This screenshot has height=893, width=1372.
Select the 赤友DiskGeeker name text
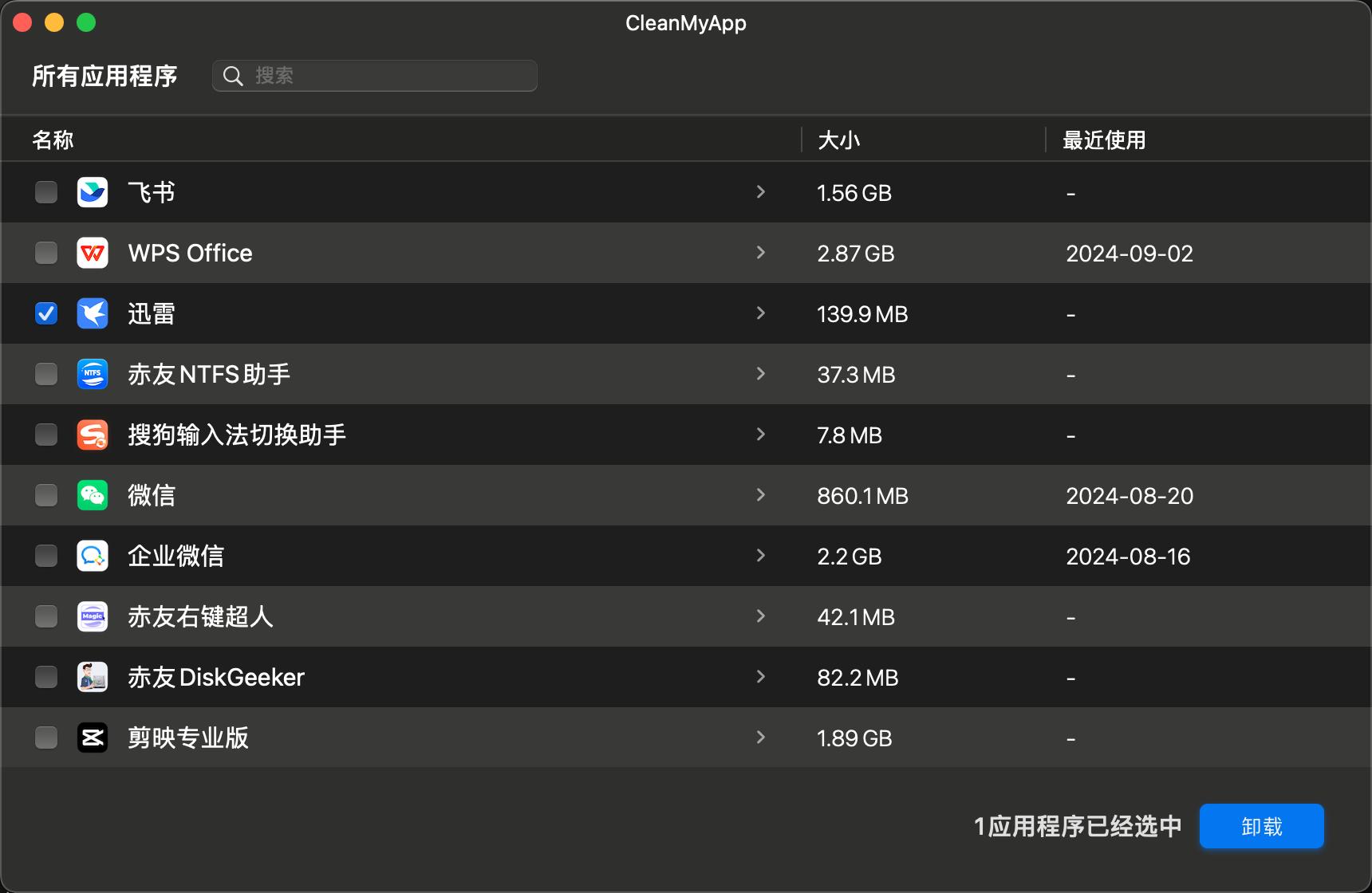click(x=216, y=677)
